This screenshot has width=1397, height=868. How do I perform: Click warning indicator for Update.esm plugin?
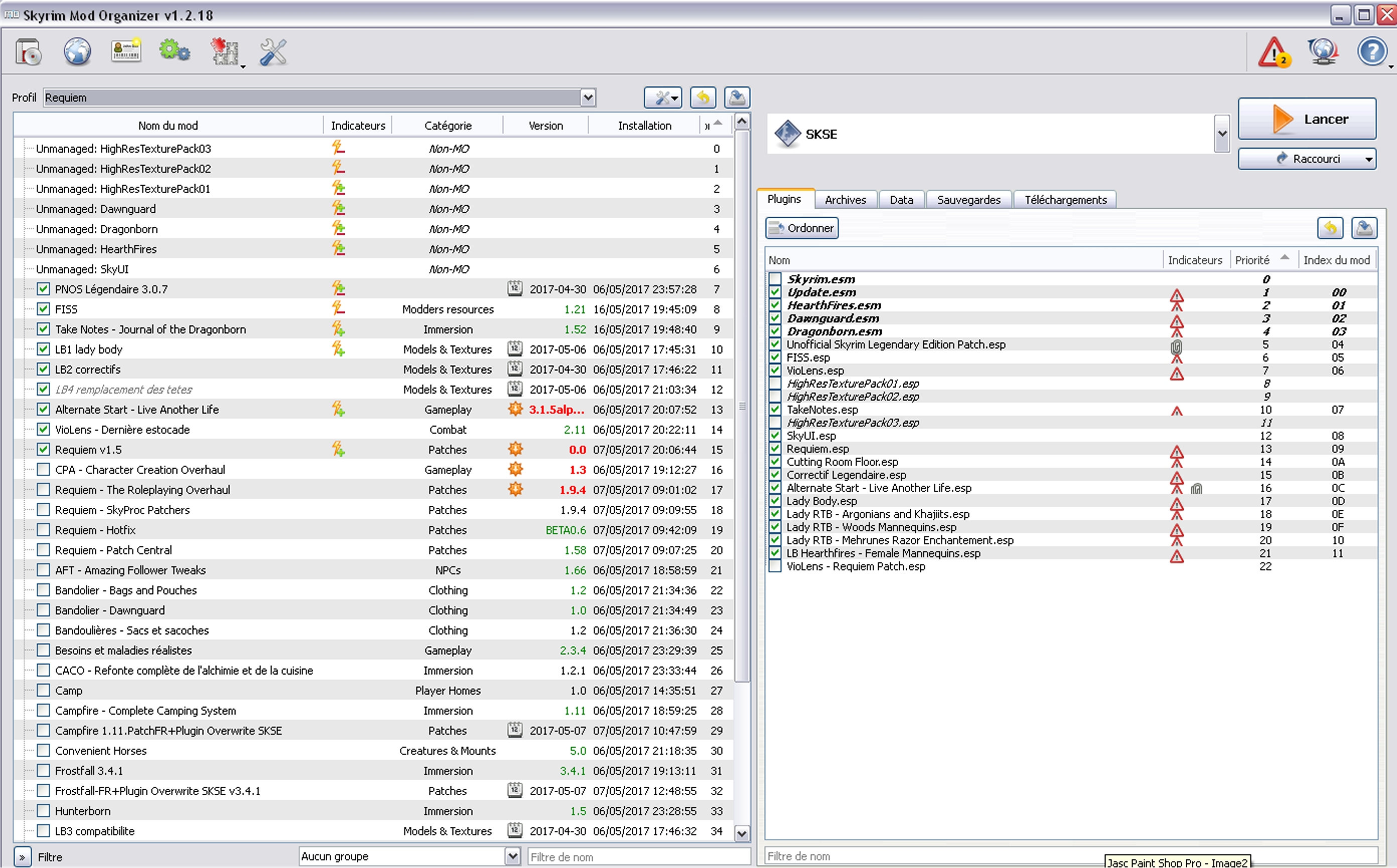point(1177,296)
